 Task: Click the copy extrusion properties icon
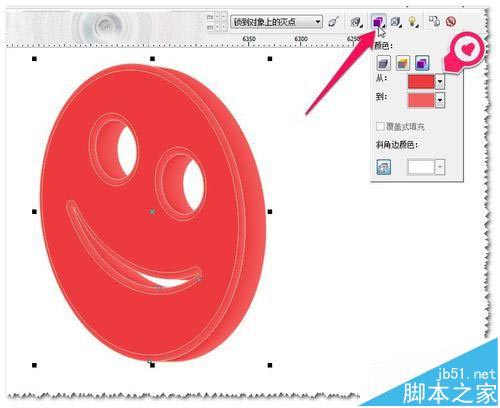click(434, 21)
